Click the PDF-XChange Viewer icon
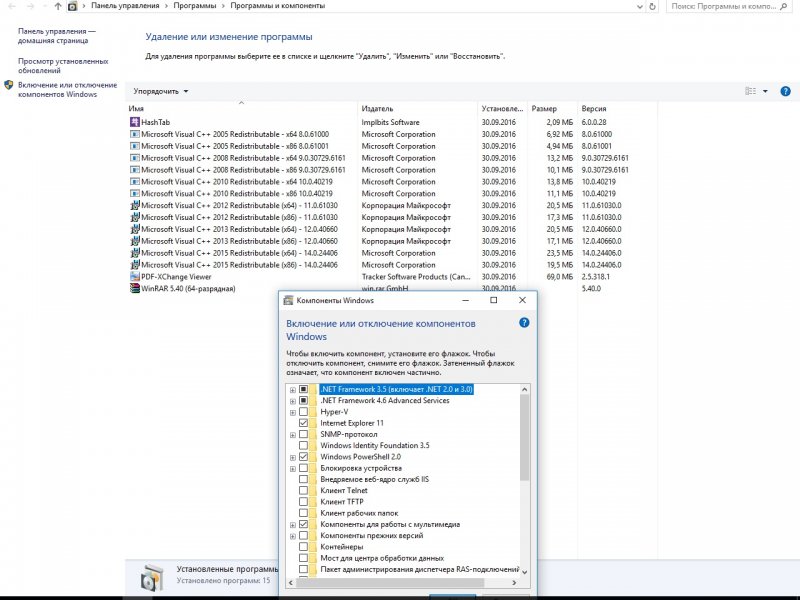Screen dimensions: 800x600 [x=135, y=277]
